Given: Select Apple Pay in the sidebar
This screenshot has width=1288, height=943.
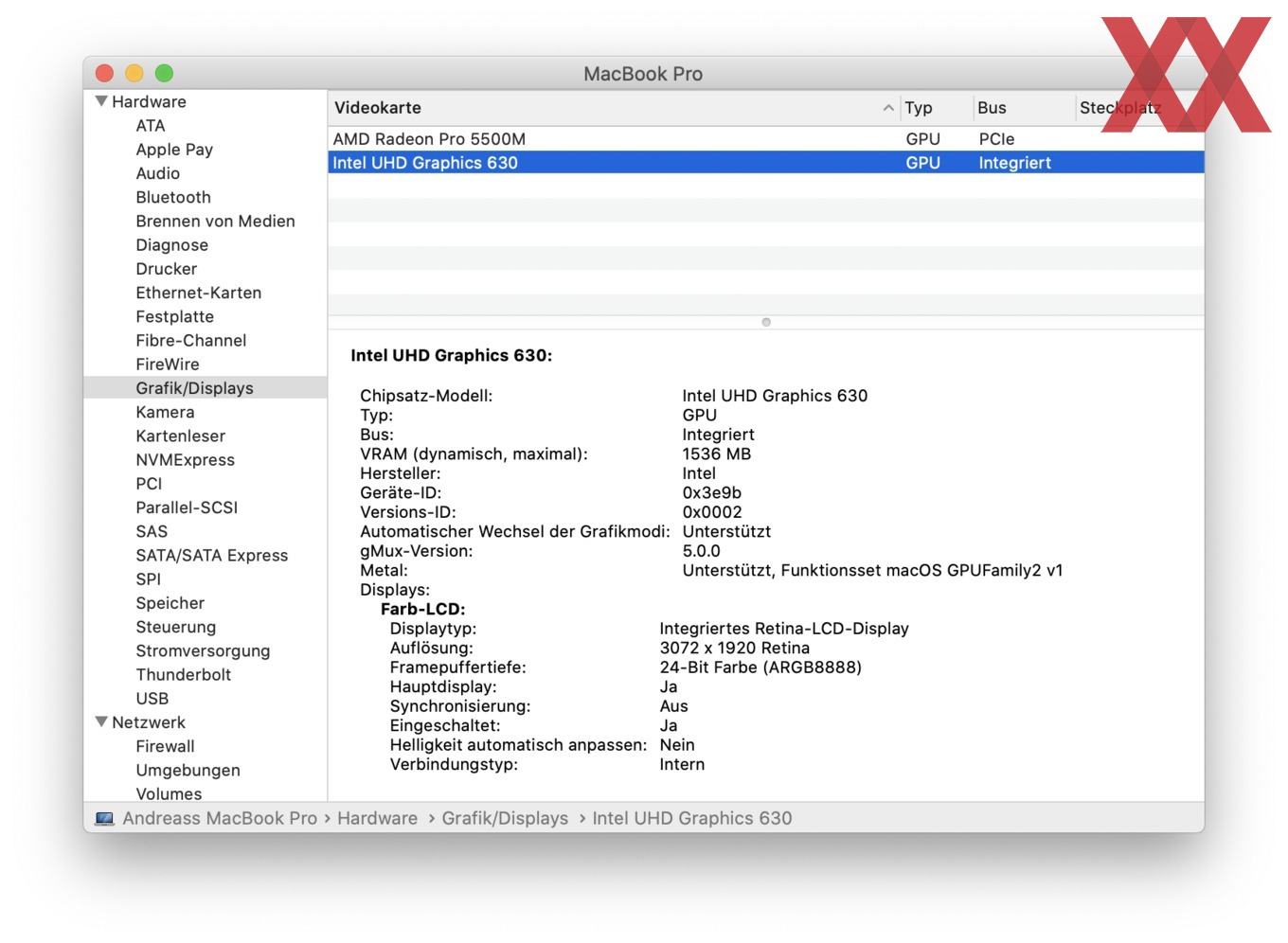Looking at the screenshot, I should [174, 150].
